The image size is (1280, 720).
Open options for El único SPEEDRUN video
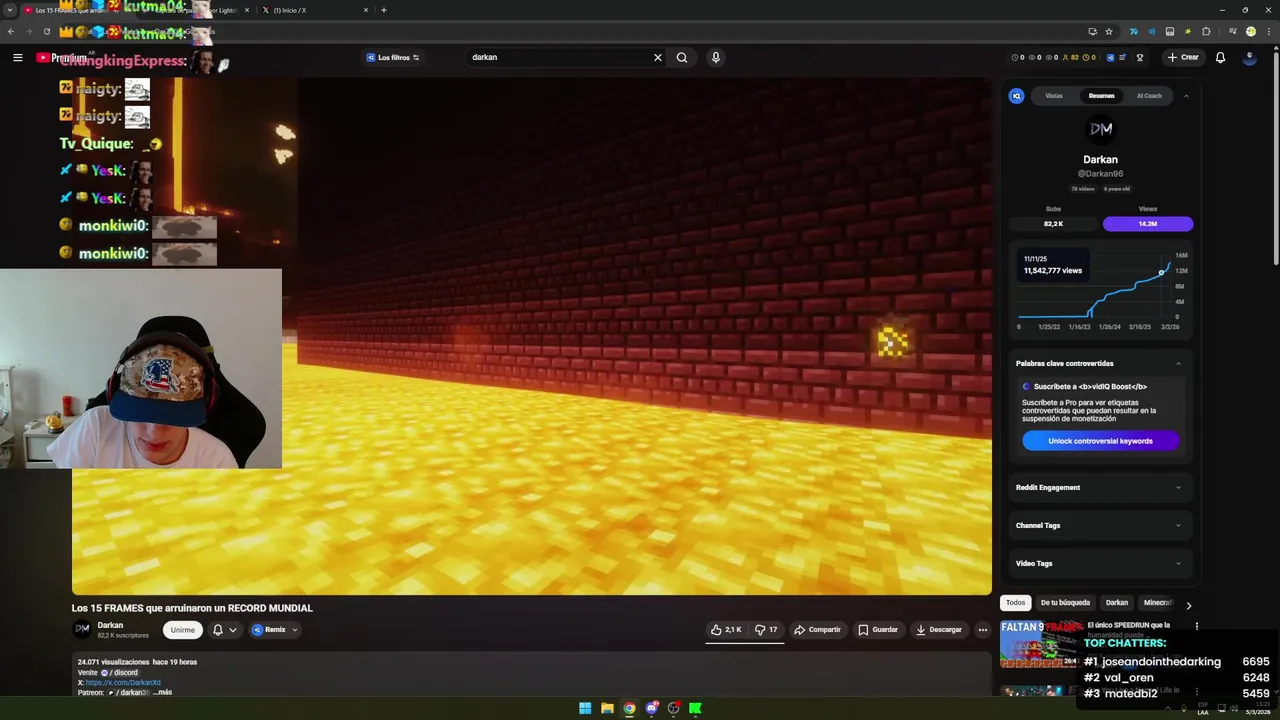click(x=1196, y=626)
